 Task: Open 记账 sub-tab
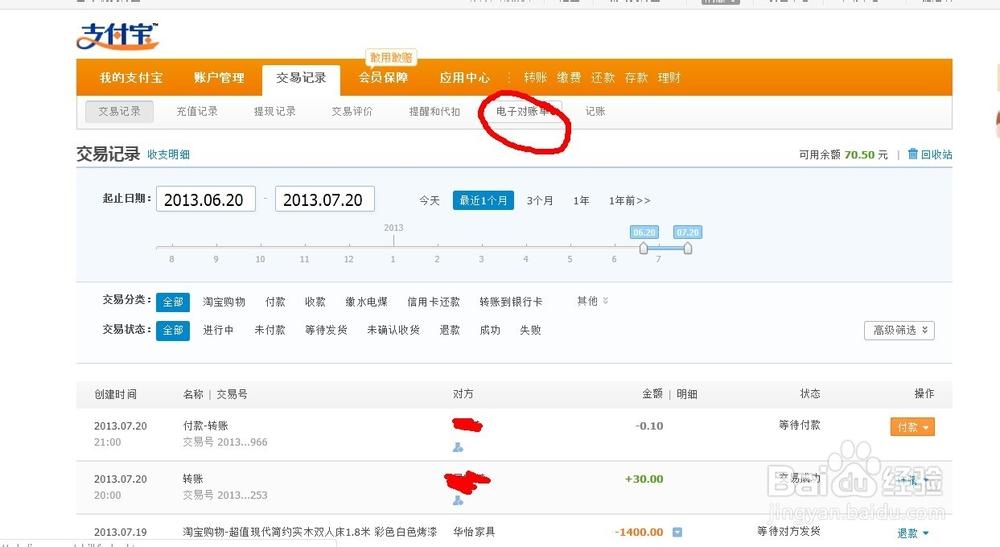(595, 111)
